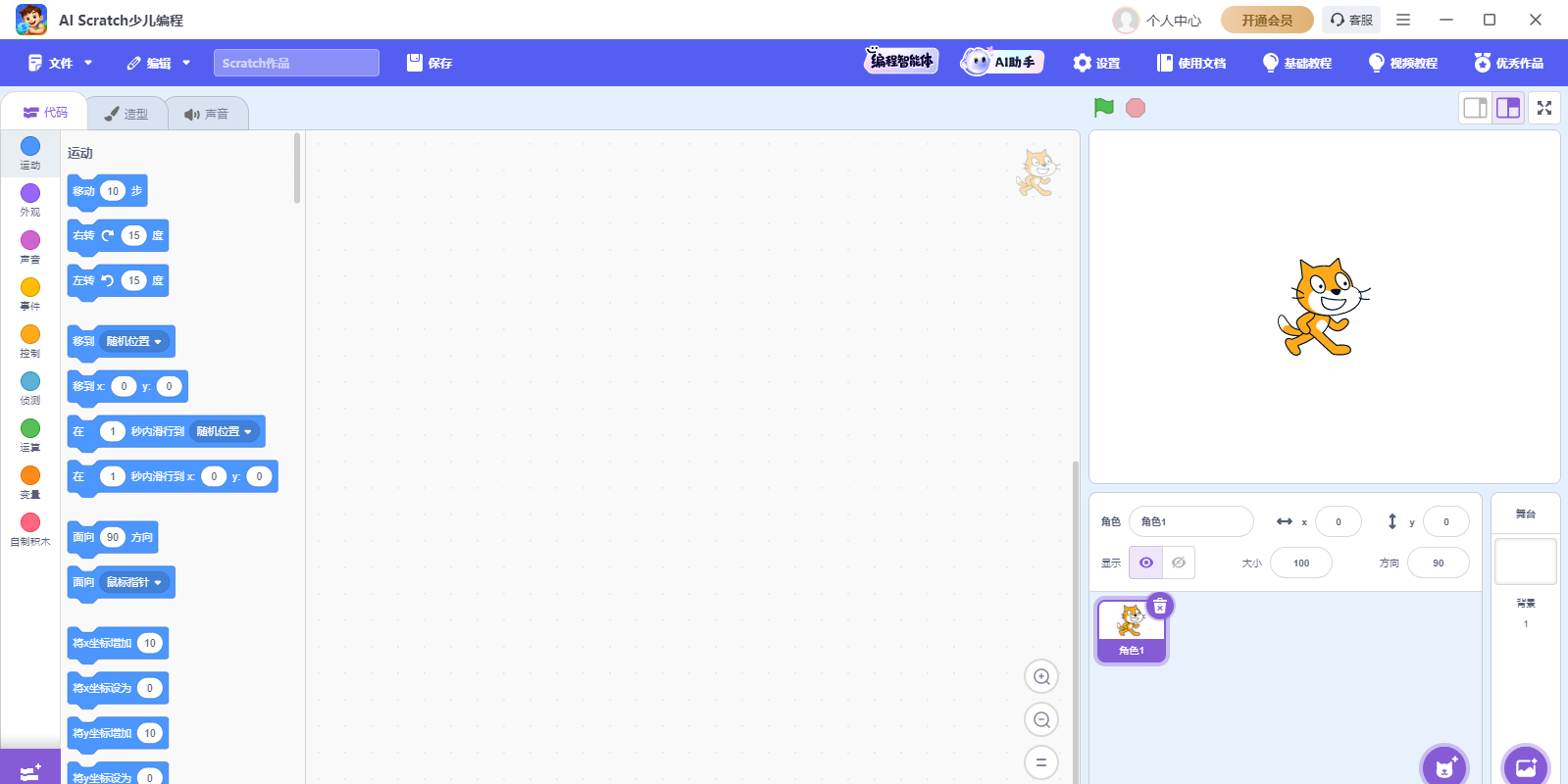
Task: Switch to the 声音 tab
Action: tap(207, 114)
